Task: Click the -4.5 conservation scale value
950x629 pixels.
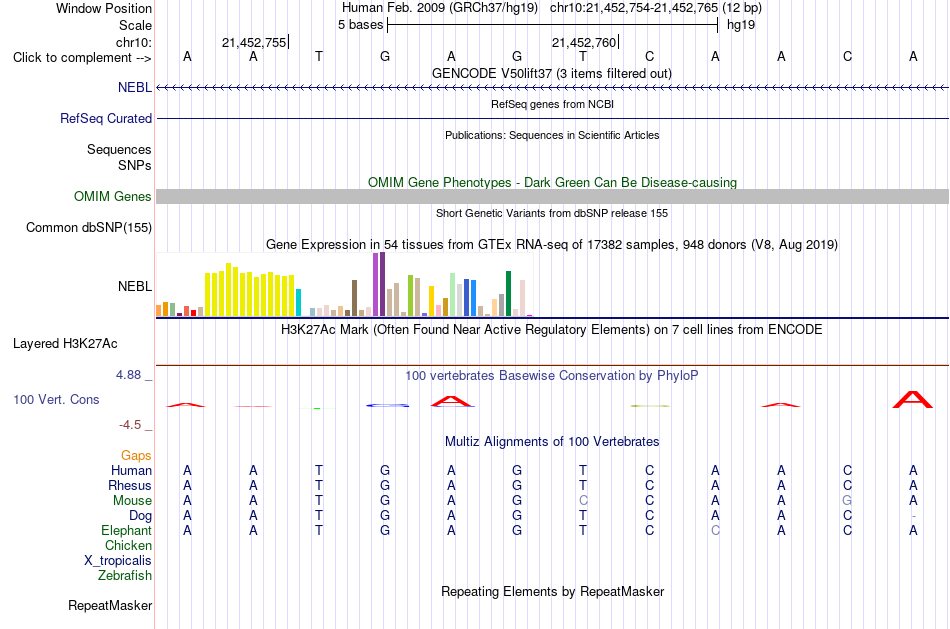Action: (x=130, y=425)
